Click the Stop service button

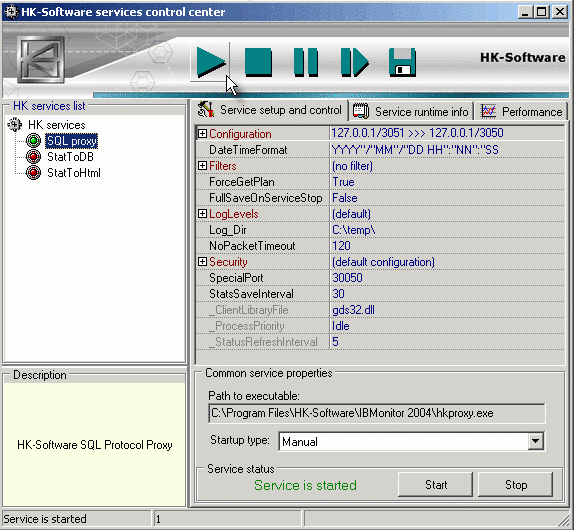pos(515,485)
